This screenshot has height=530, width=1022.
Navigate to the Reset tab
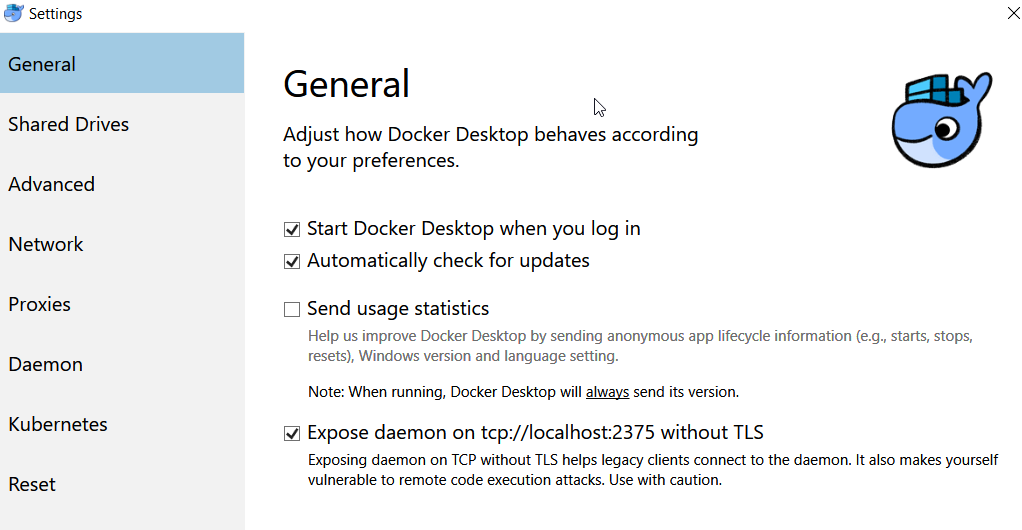[121, 484]
